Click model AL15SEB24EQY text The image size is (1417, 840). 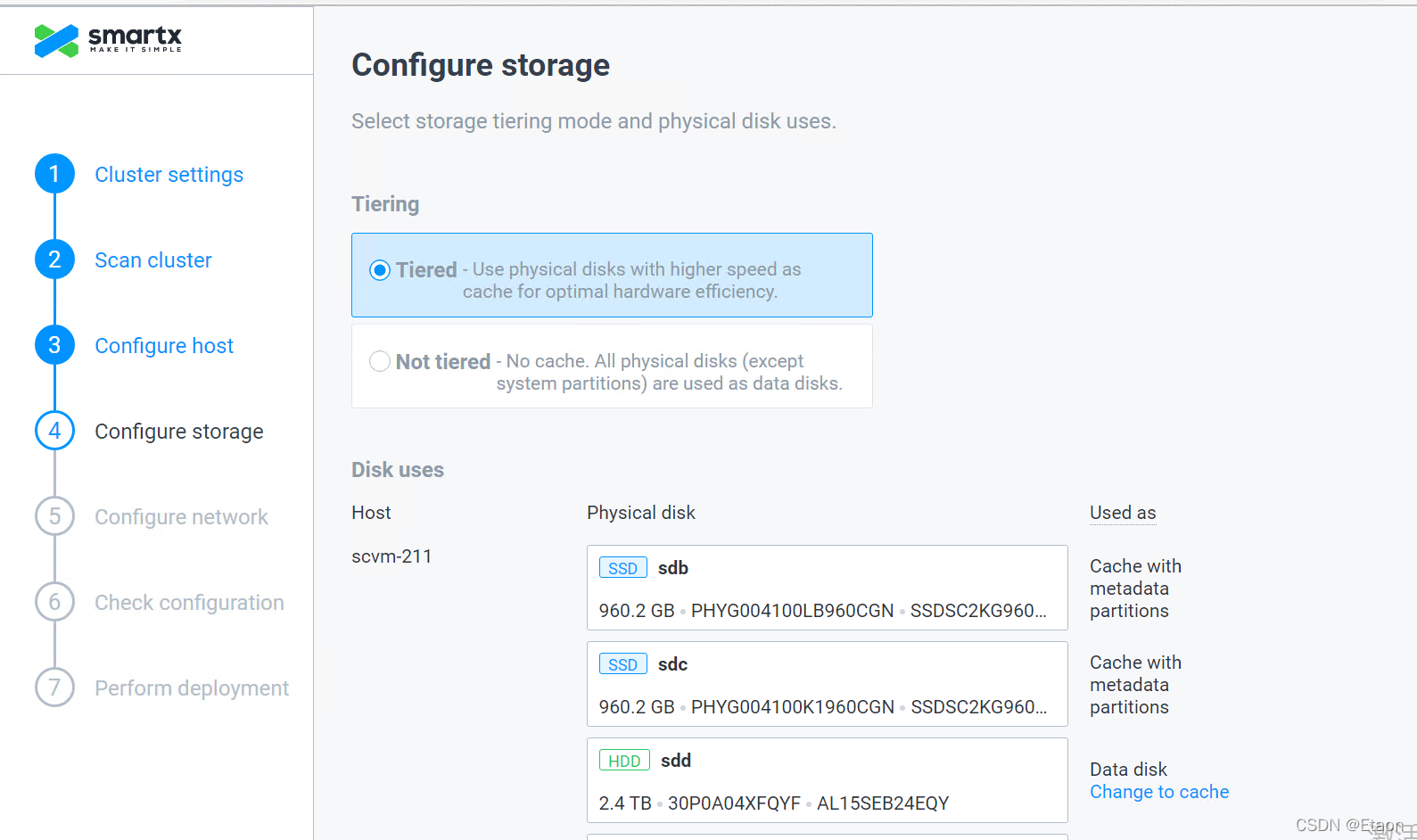pos(883,803)
